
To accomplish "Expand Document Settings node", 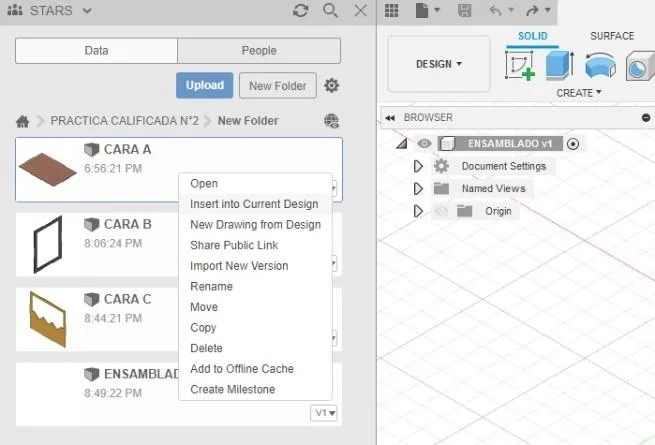I will pyautogui.click(x=418, y=166).
